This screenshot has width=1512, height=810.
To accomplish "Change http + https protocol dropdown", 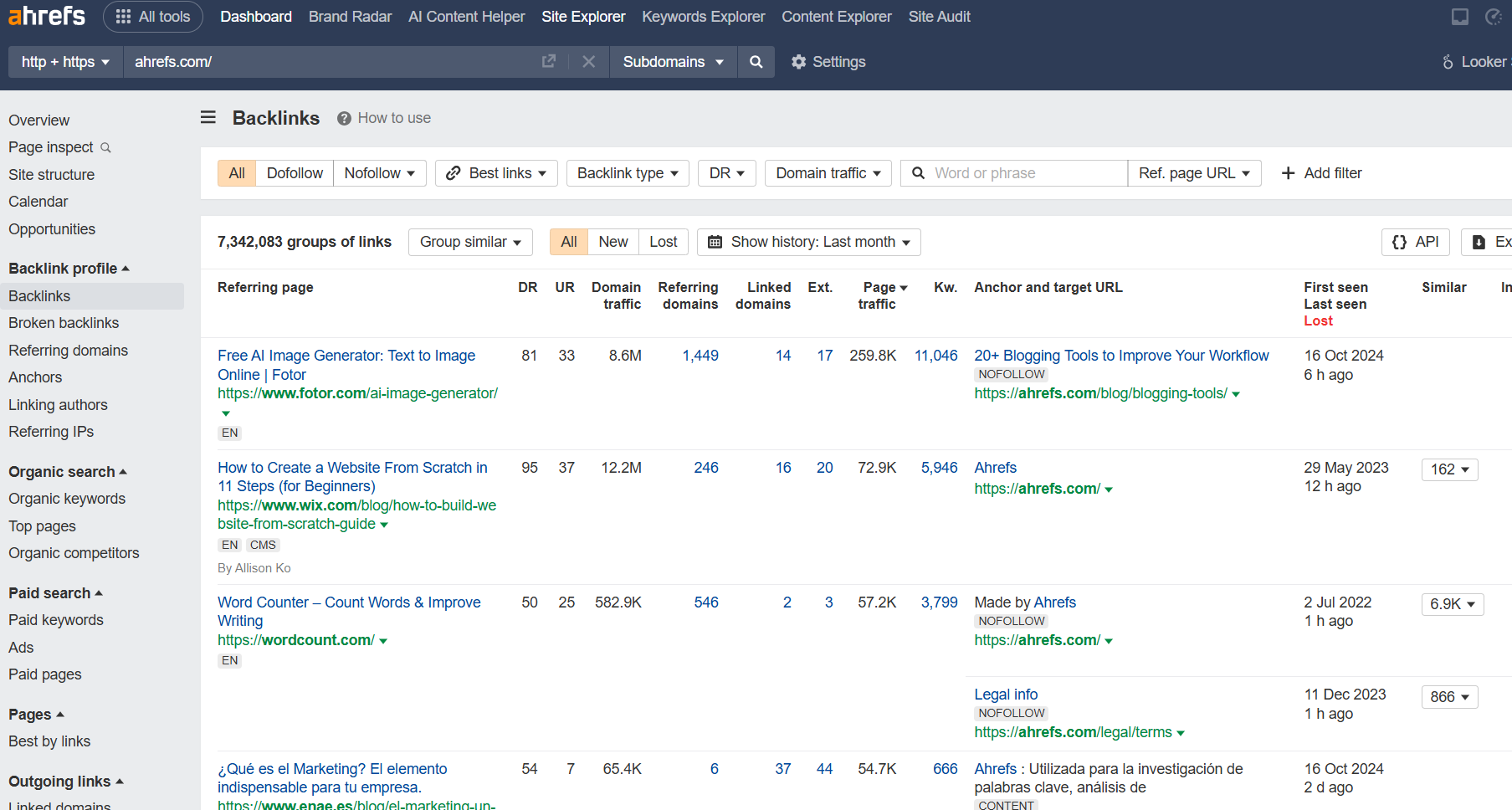I will click(x=66, y=62).
